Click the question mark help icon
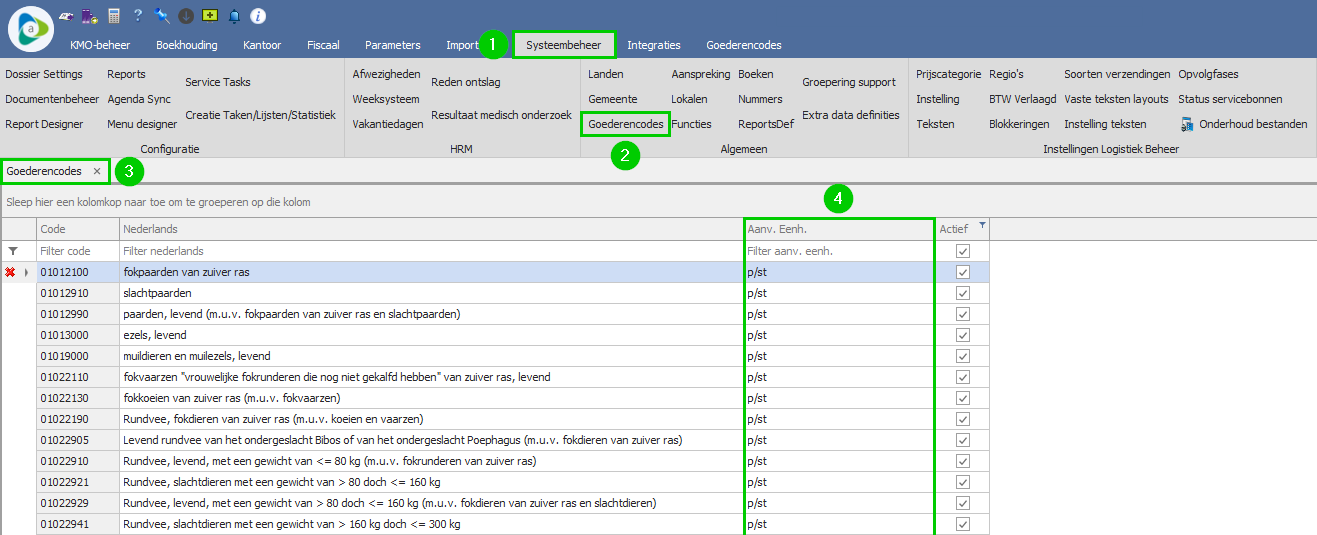Screen dimensions: 1317x535 coord(138,15)
